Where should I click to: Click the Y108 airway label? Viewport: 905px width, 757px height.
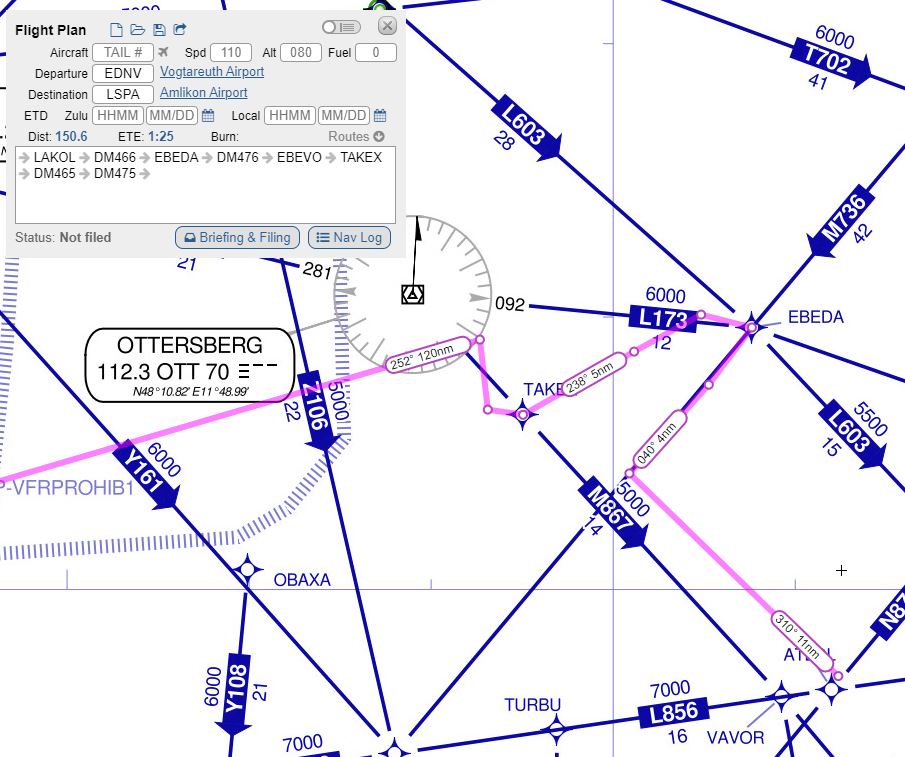237,694
